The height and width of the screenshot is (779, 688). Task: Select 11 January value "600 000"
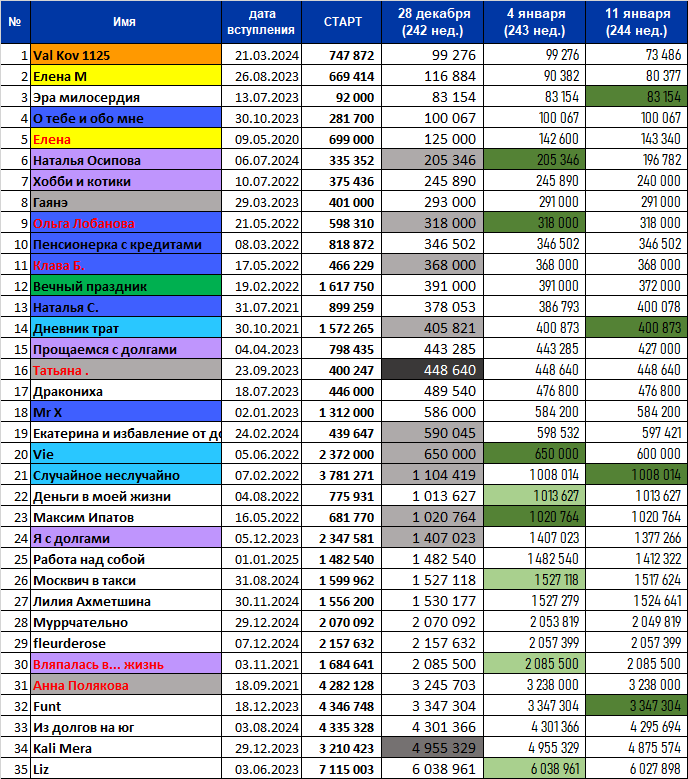pos(637,454)
